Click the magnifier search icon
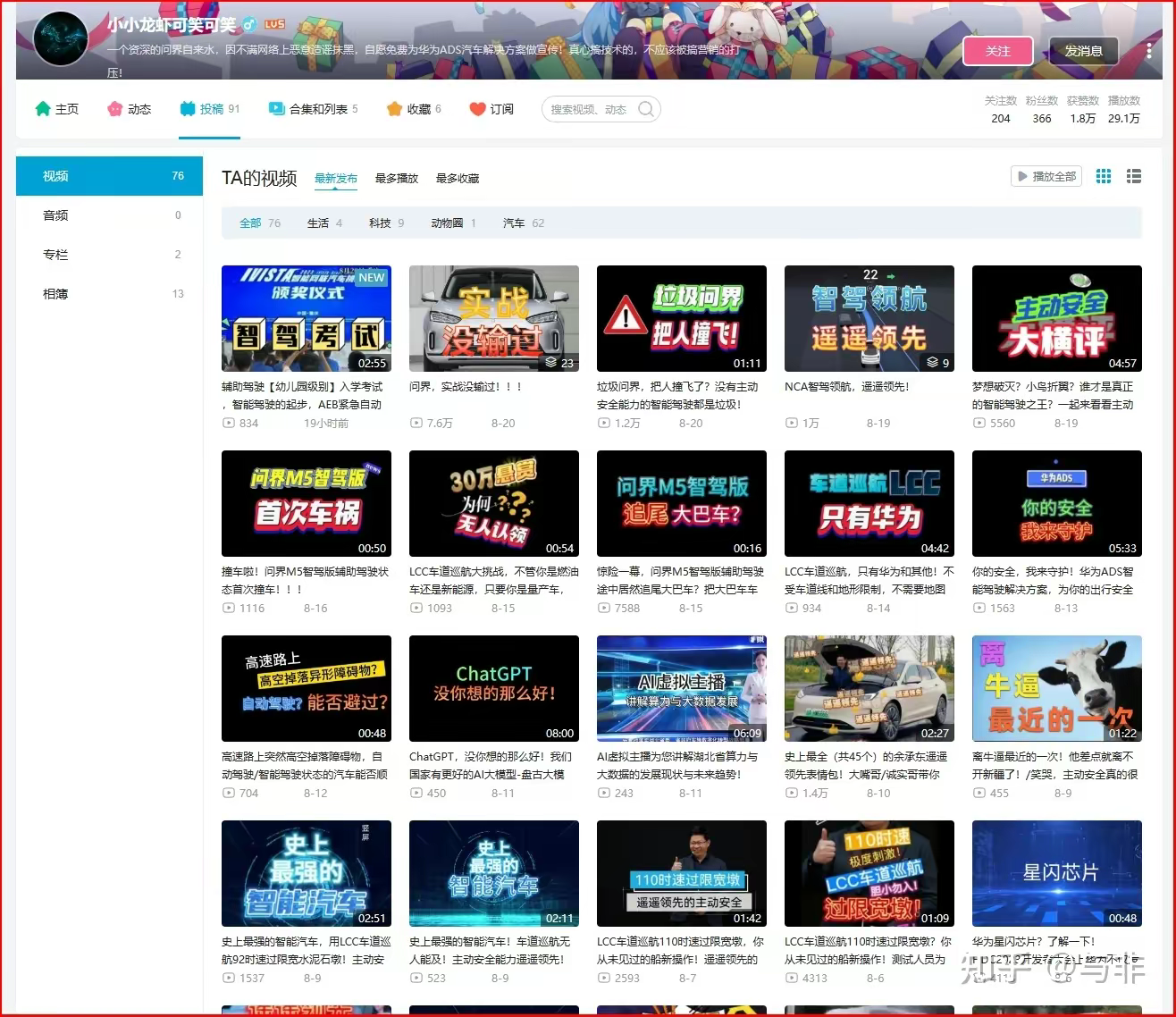The width and height of the screenshot is (1176, 1017). pyautogui.click(x=646, y=109)
